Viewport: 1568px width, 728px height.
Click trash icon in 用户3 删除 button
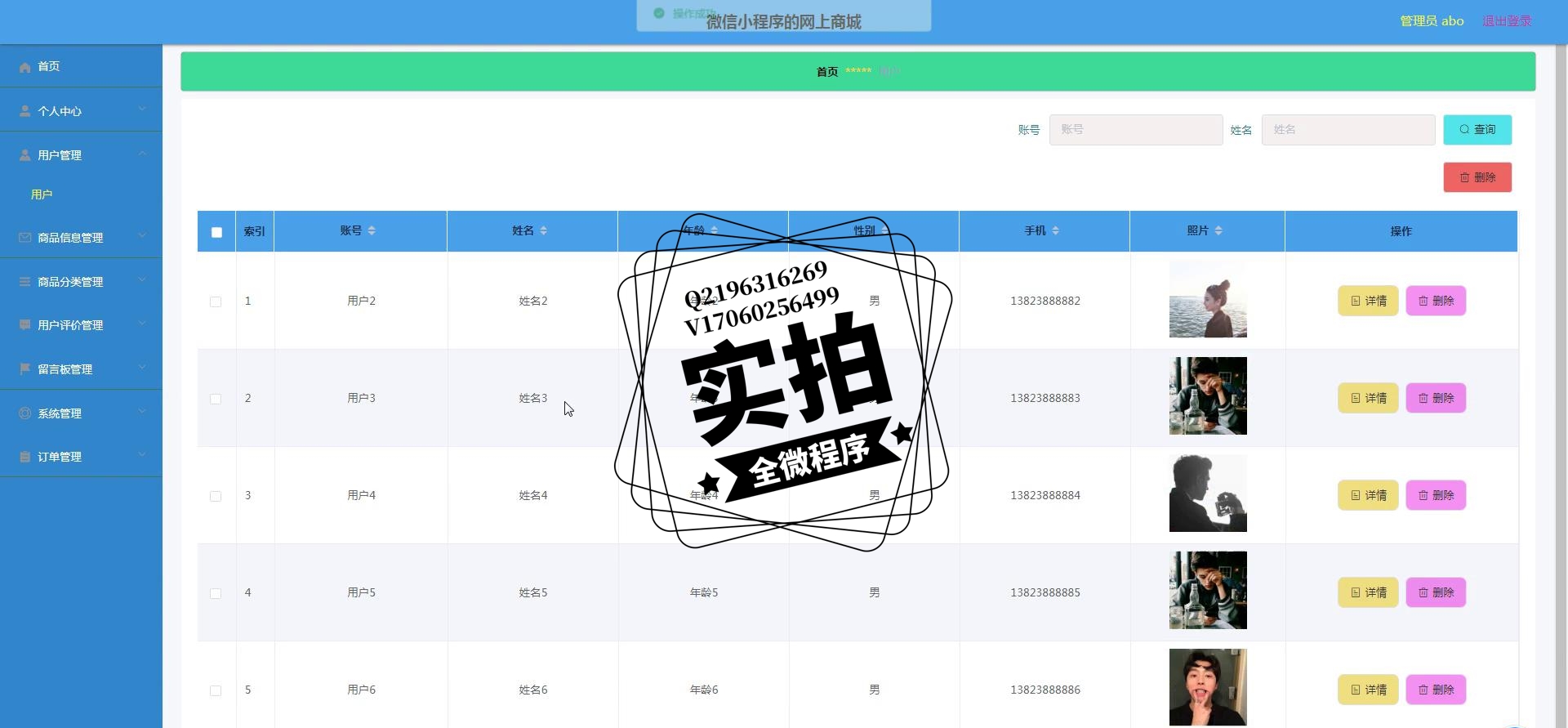coord(1423,398)
